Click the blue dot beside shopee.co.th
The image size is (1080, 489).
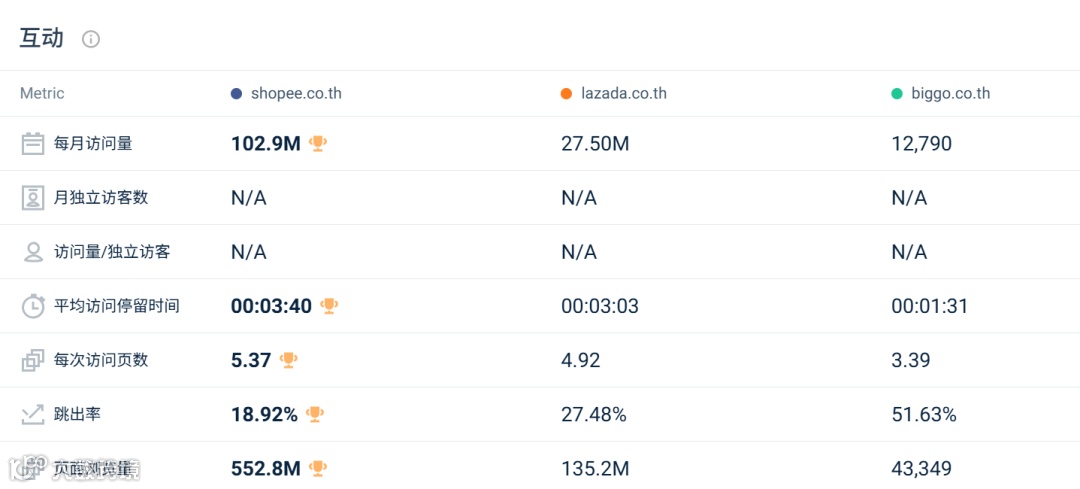[x=236, y=94]
